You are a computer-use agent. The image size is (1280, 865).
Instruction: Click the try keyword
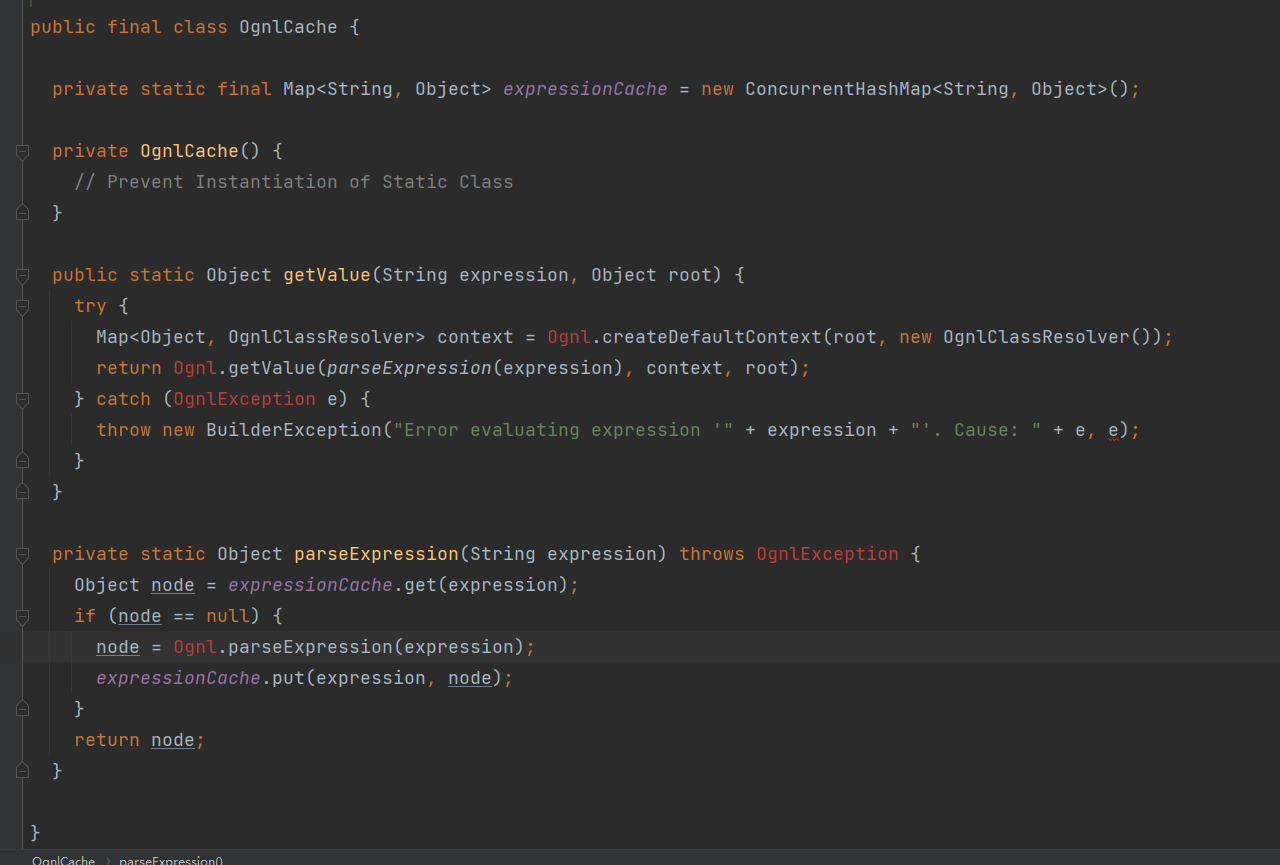91,306
